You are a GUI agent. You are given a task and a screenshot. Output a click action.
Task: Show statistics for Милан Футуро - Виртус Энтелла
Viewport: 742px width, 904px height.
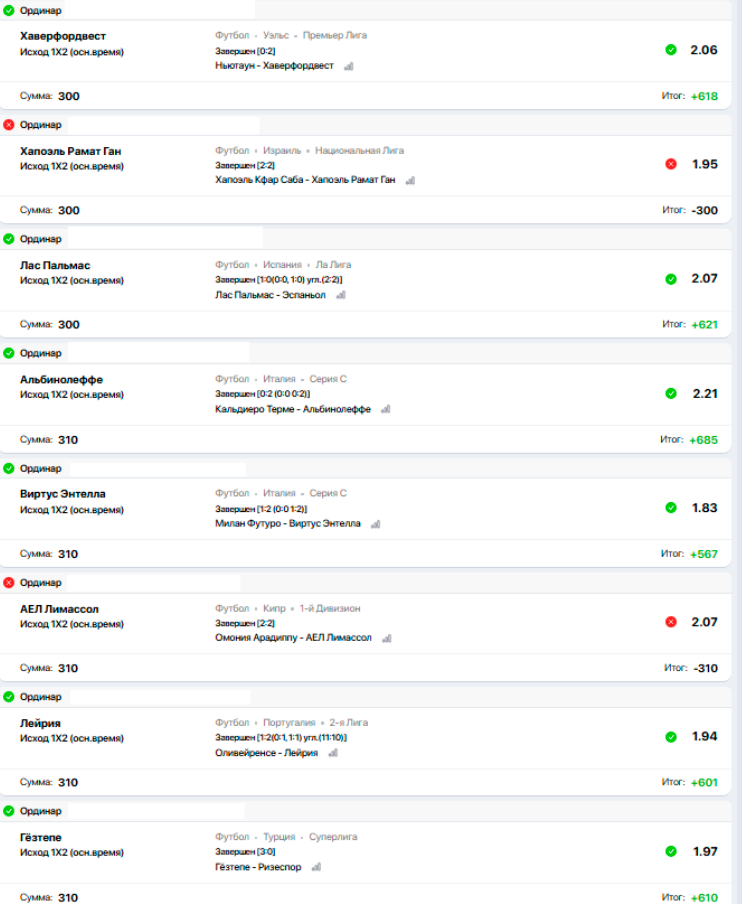[x=376, y=524]
